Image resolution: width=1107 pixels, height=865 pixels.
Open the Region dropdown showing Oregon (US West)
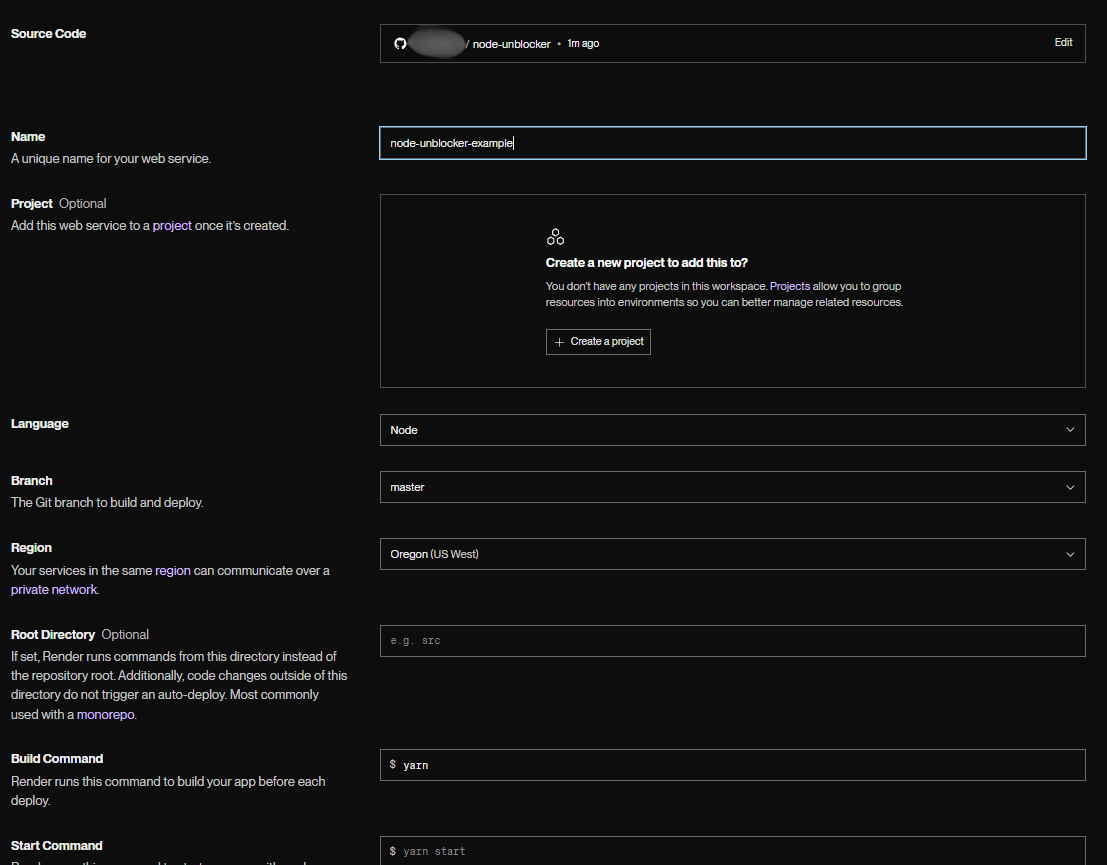[733, 554]
